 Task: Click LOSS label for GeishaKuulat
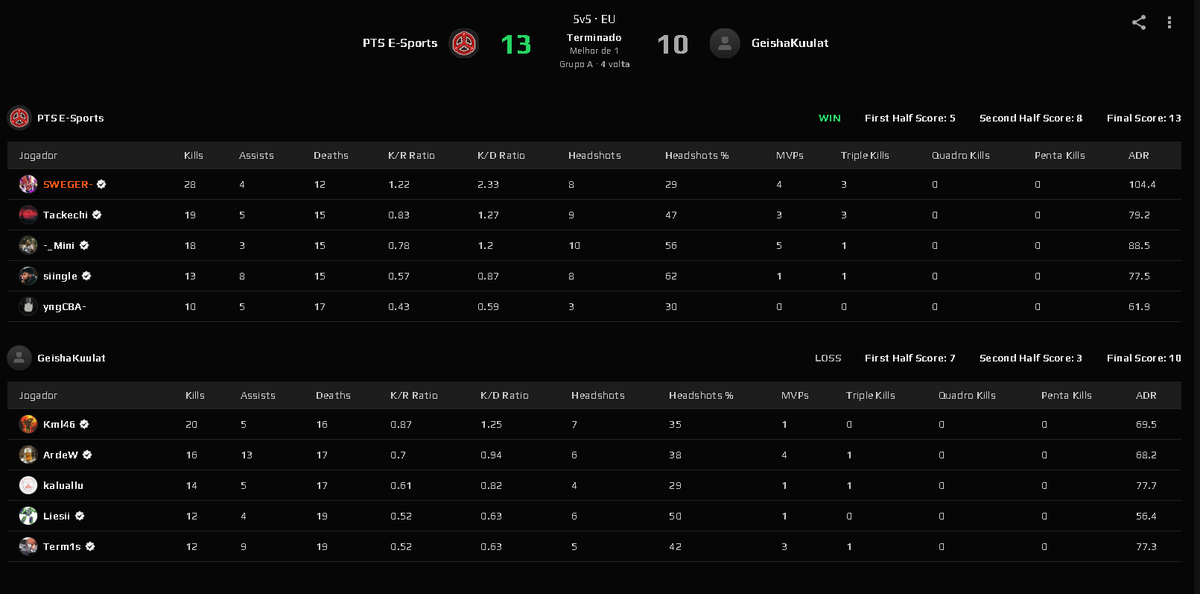(x=828, y=358)
